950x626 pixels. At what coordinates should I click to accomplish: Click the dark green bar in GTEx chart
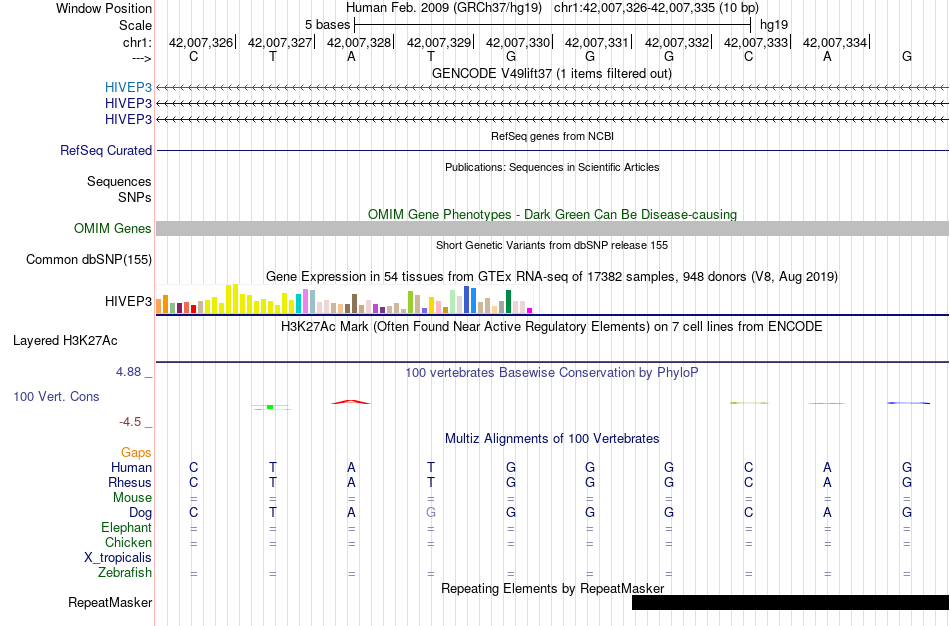click(508, 302)
